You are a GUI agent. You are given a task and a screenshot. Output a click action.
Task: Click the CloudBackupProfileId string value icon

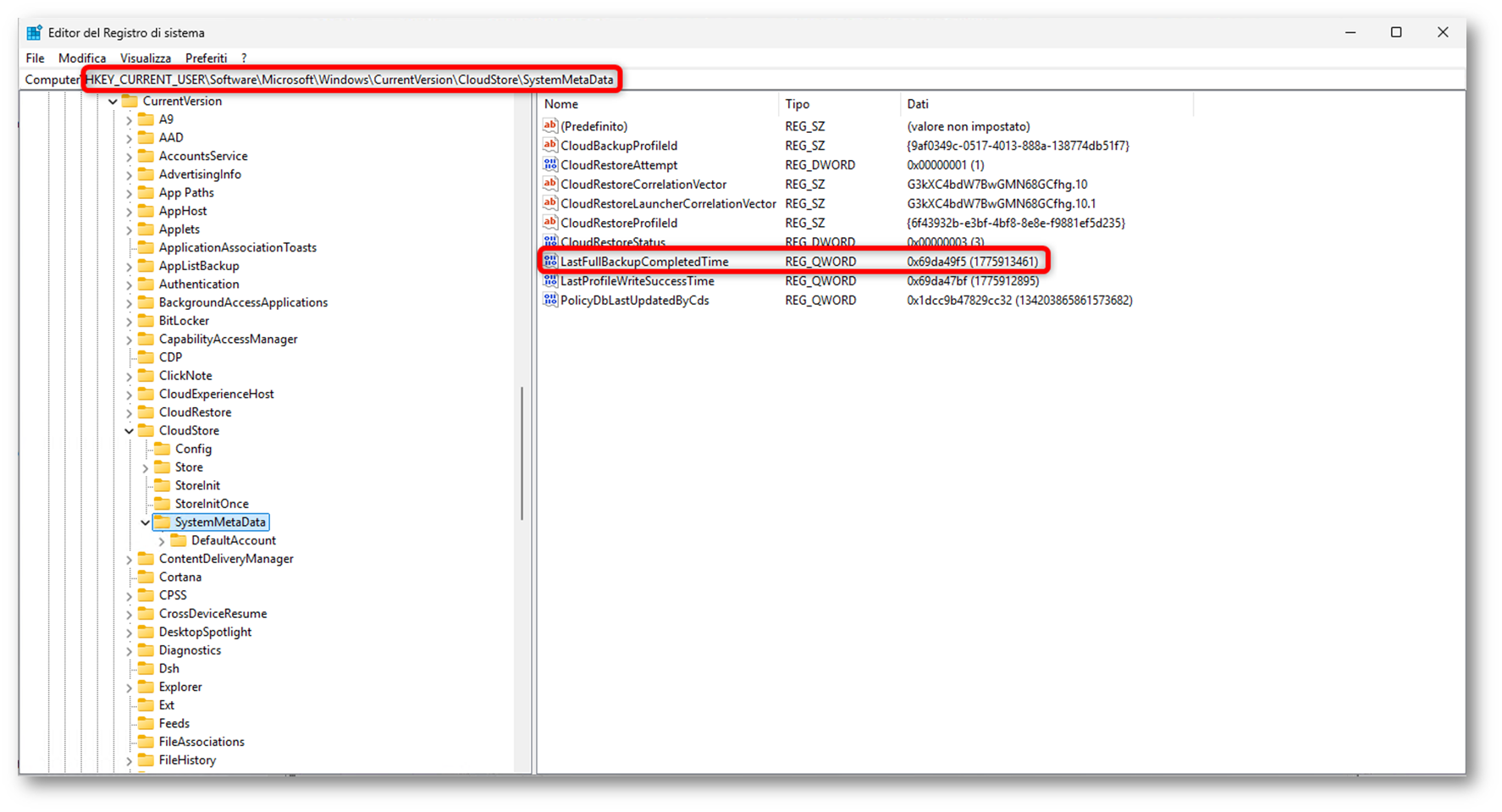550,146
